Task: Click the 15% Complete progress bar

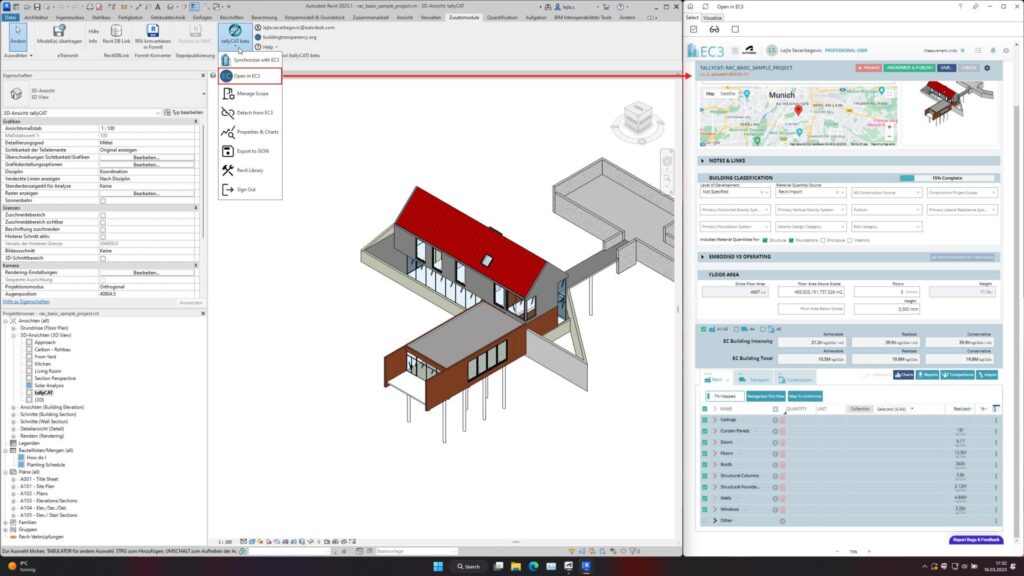Action: point(947,178)
